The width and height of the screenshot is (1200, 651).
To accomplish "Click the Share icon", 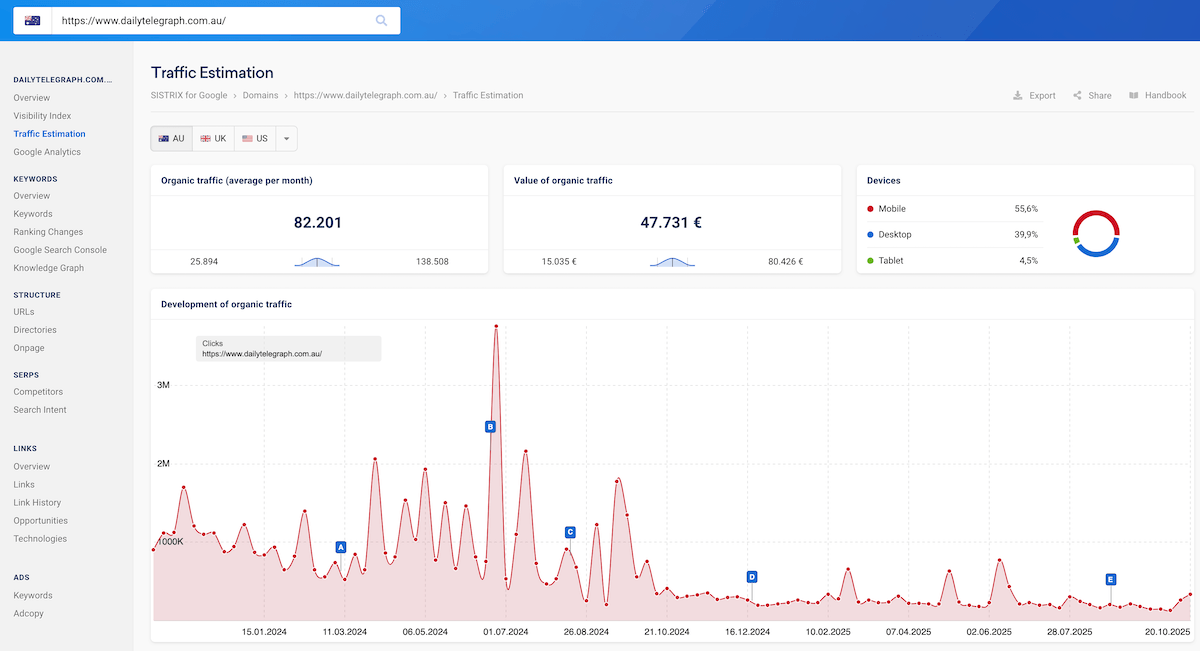I will pos(1091,95).
